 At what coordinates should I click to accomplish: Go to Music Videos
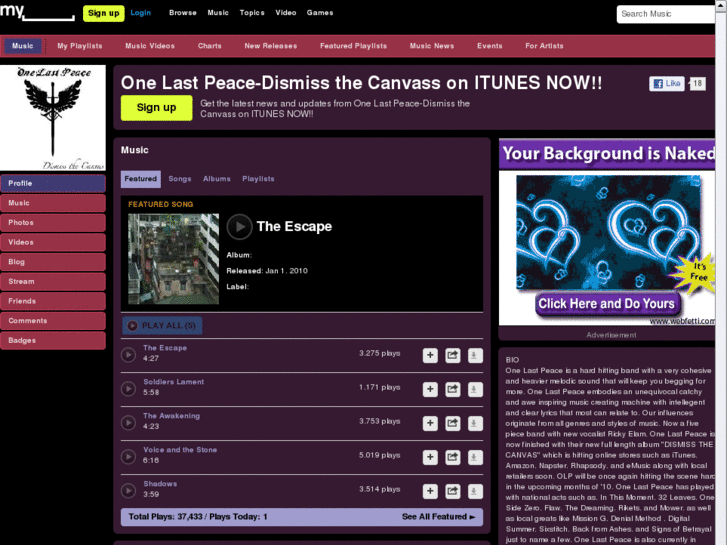click(150, 46)
